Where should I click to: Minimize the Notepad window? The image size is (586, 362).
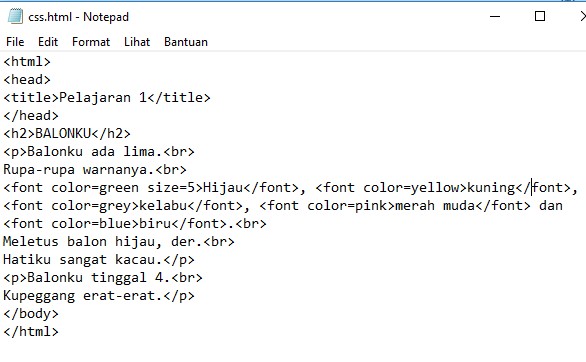point(495,16)
